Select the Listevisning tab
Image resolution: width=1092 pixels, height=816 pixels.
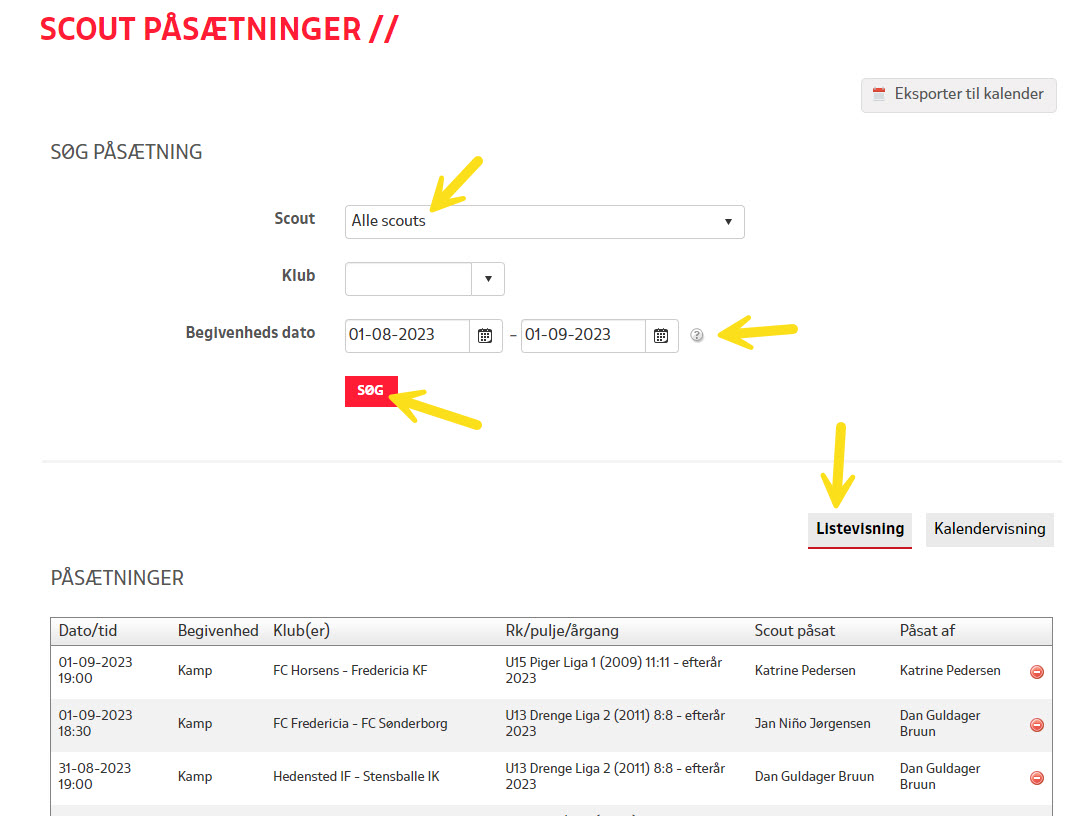(859, 529)
